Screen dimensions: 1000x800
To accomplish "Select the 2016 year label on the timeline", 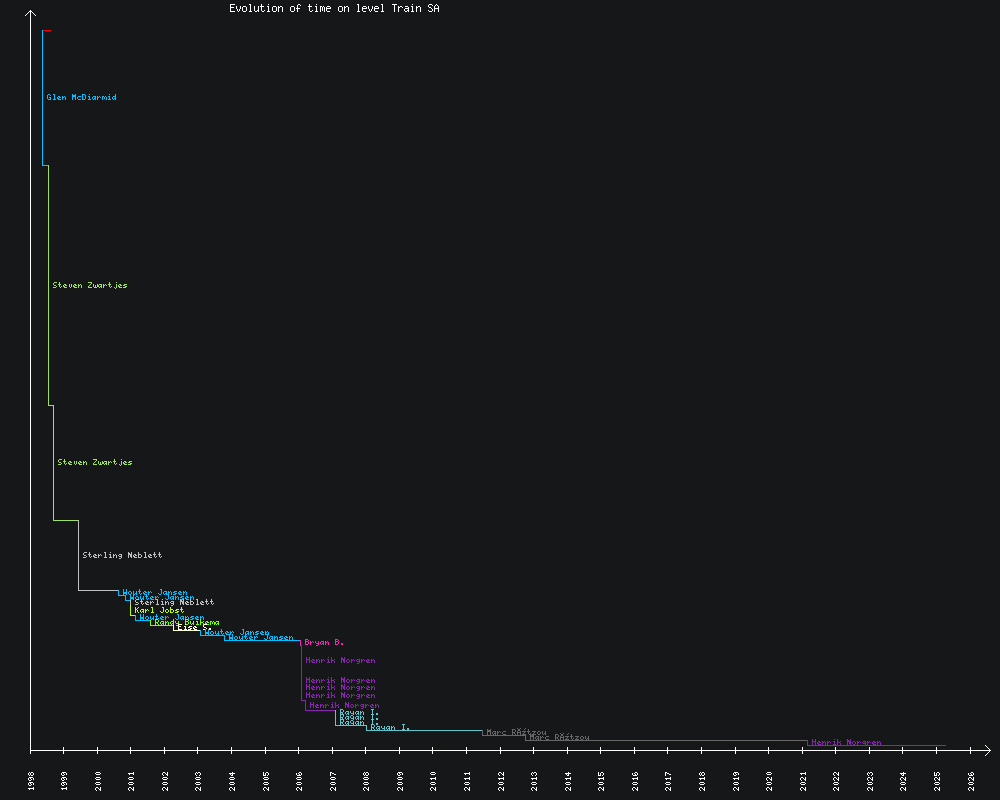I will pos(636,780).
